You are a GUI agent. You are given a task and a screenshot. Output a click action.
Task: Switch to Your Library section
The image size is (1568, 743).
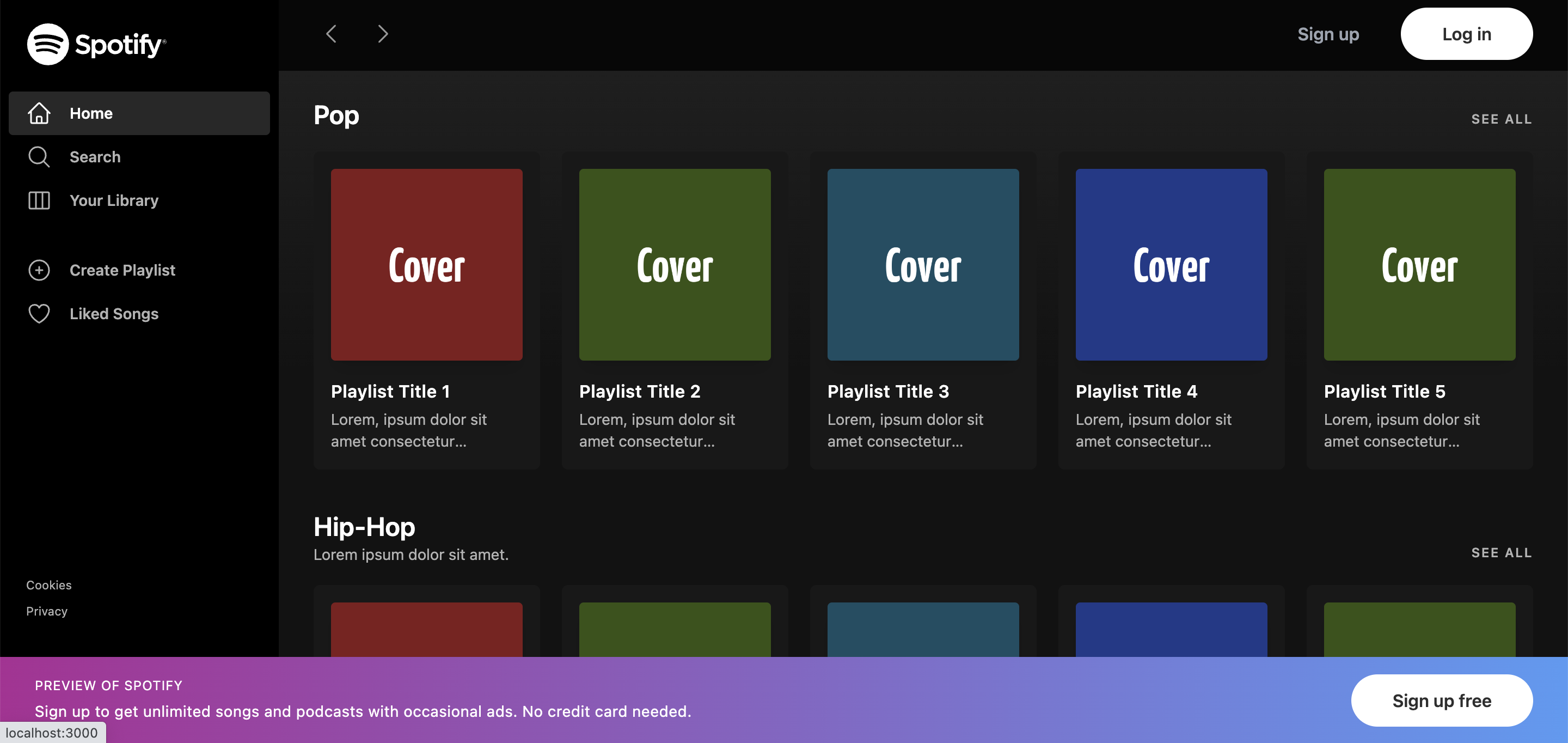point(114,200)
